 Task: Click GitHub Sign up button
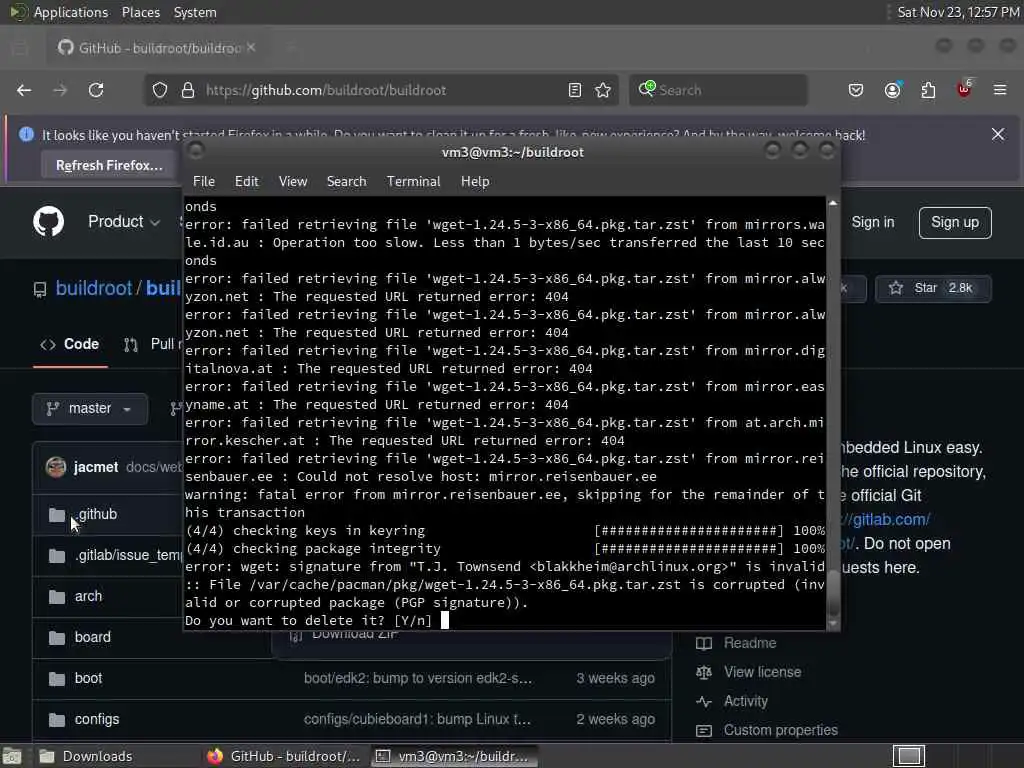pyautogui.click(x=955, y=223)
